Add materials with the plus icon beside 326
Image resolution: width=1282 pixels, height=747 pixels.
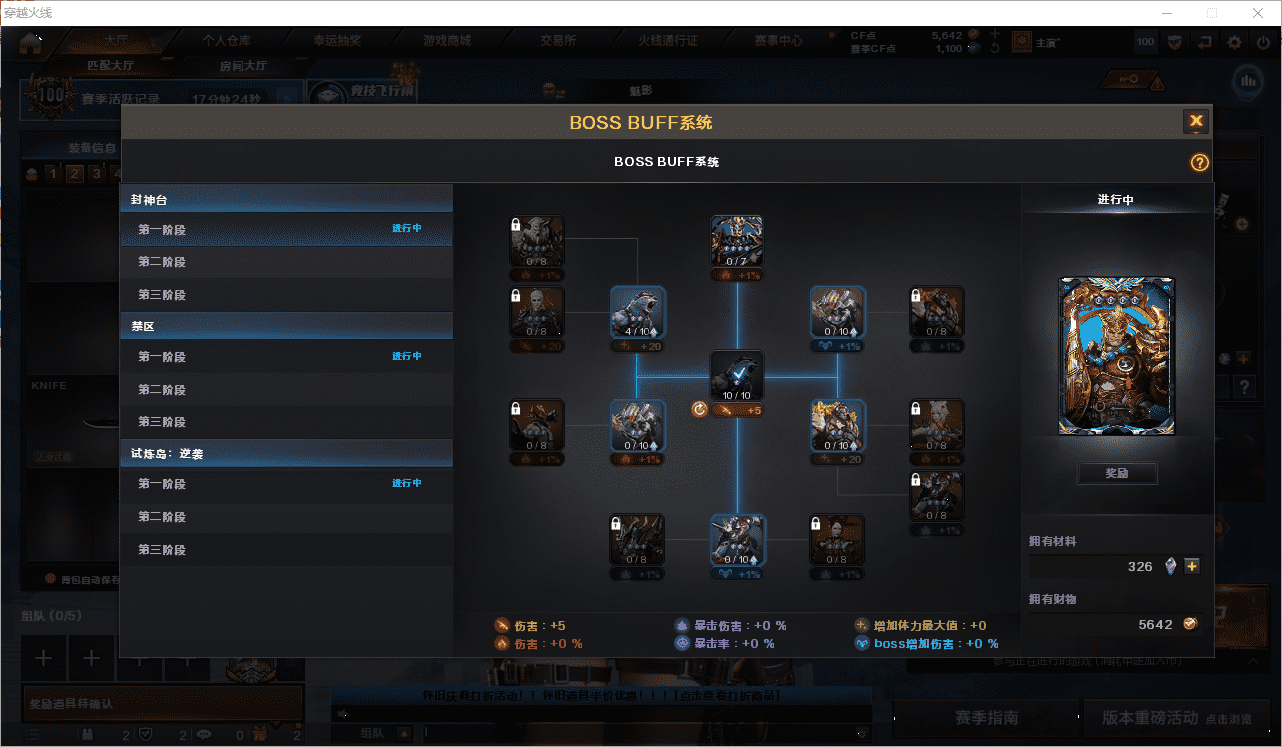click(x=1191, y=566)
